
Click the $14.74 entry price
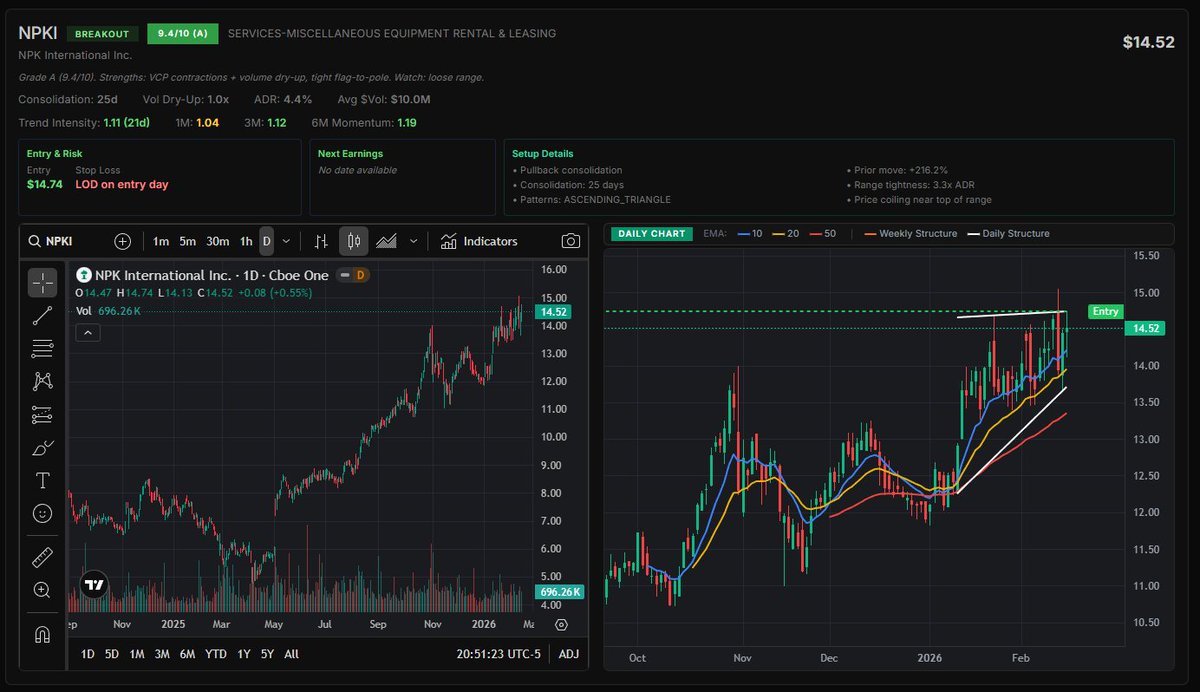coord(44,184)
